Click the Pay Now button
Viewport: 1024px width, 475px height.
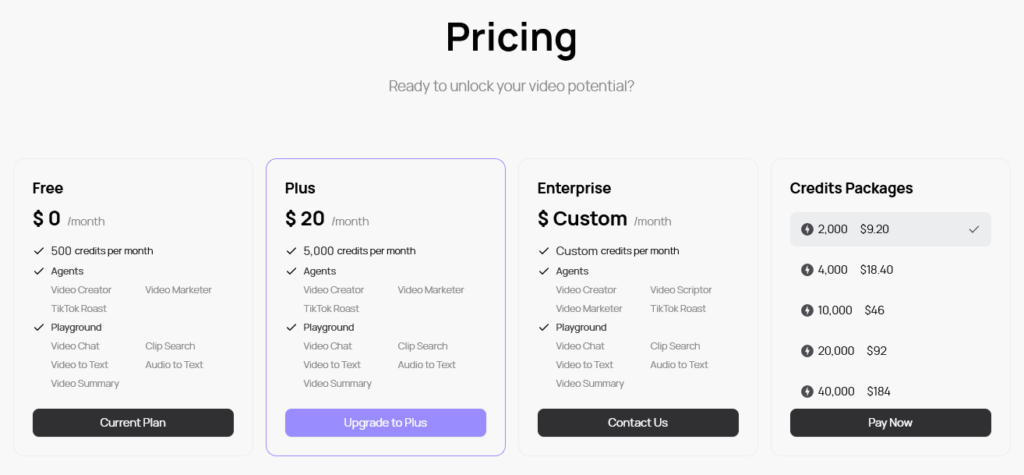coord(890,423)
